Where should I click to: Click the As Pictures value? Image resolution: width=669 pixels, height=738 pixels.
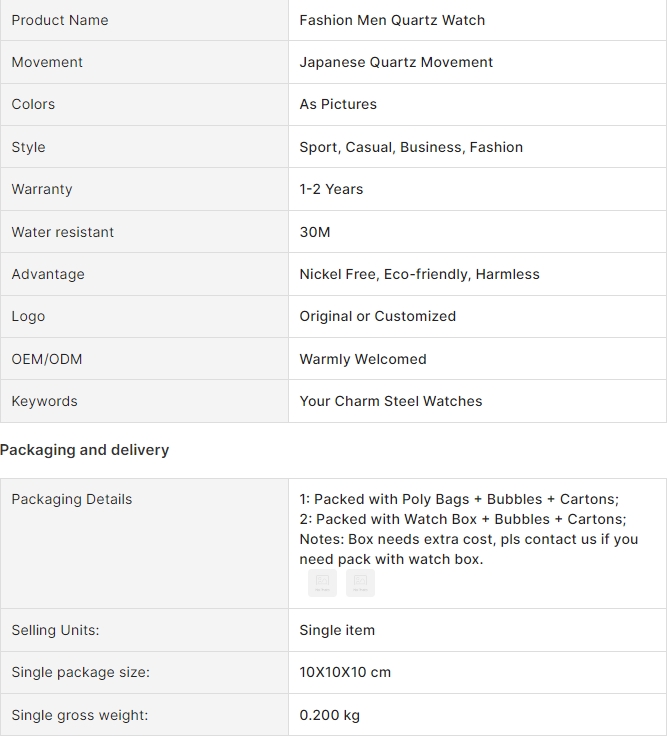(x=338, y=104)
